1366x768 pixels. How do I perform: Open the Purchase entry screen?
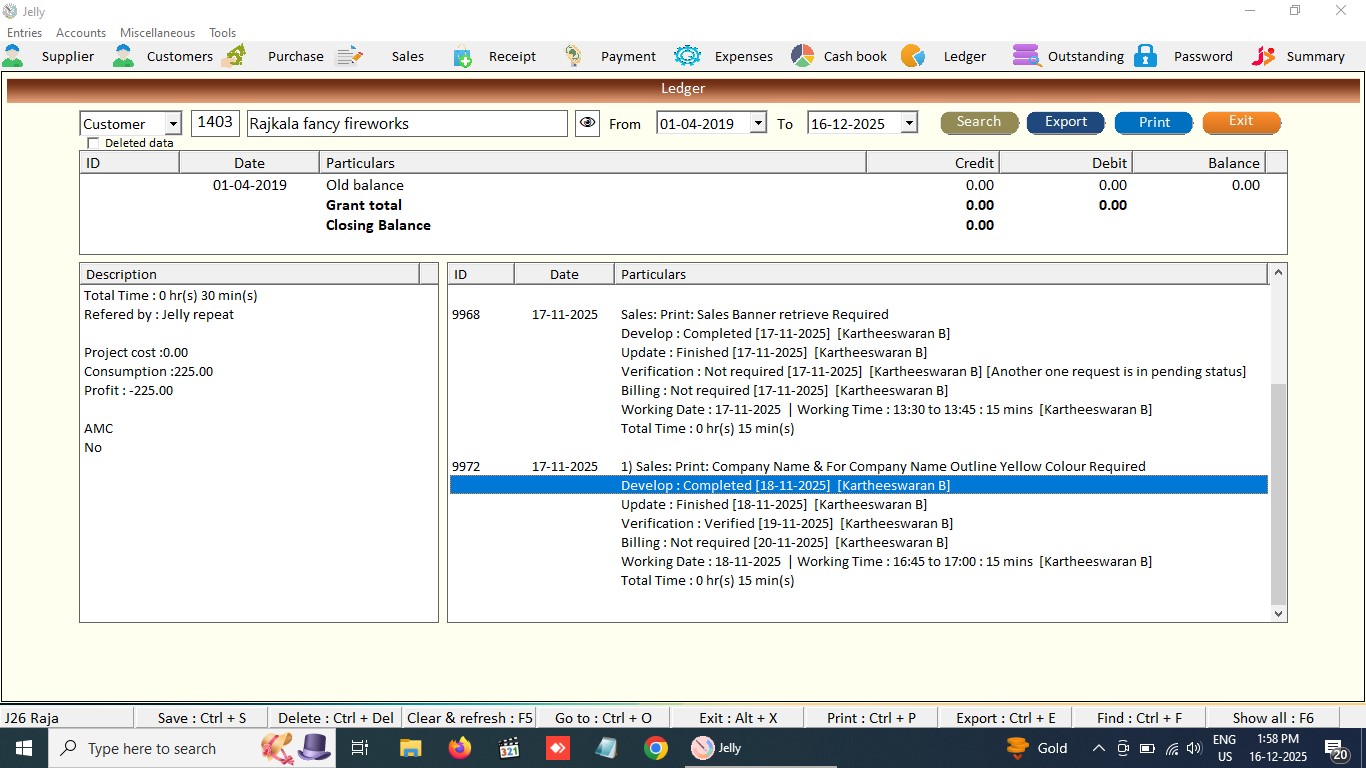(274, 56)
